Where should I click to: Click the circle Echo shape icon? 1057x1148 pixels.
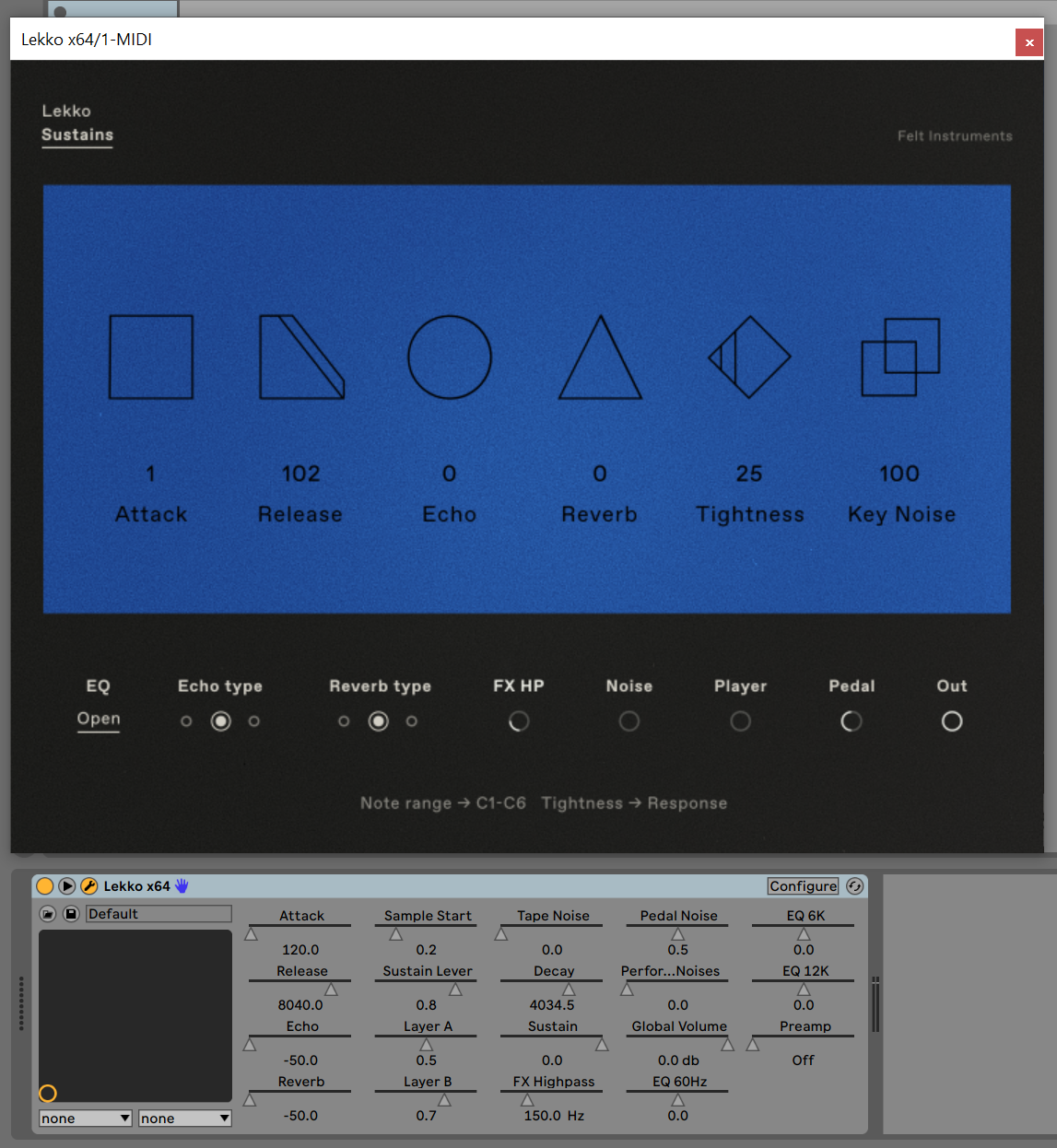pos(450,357)
